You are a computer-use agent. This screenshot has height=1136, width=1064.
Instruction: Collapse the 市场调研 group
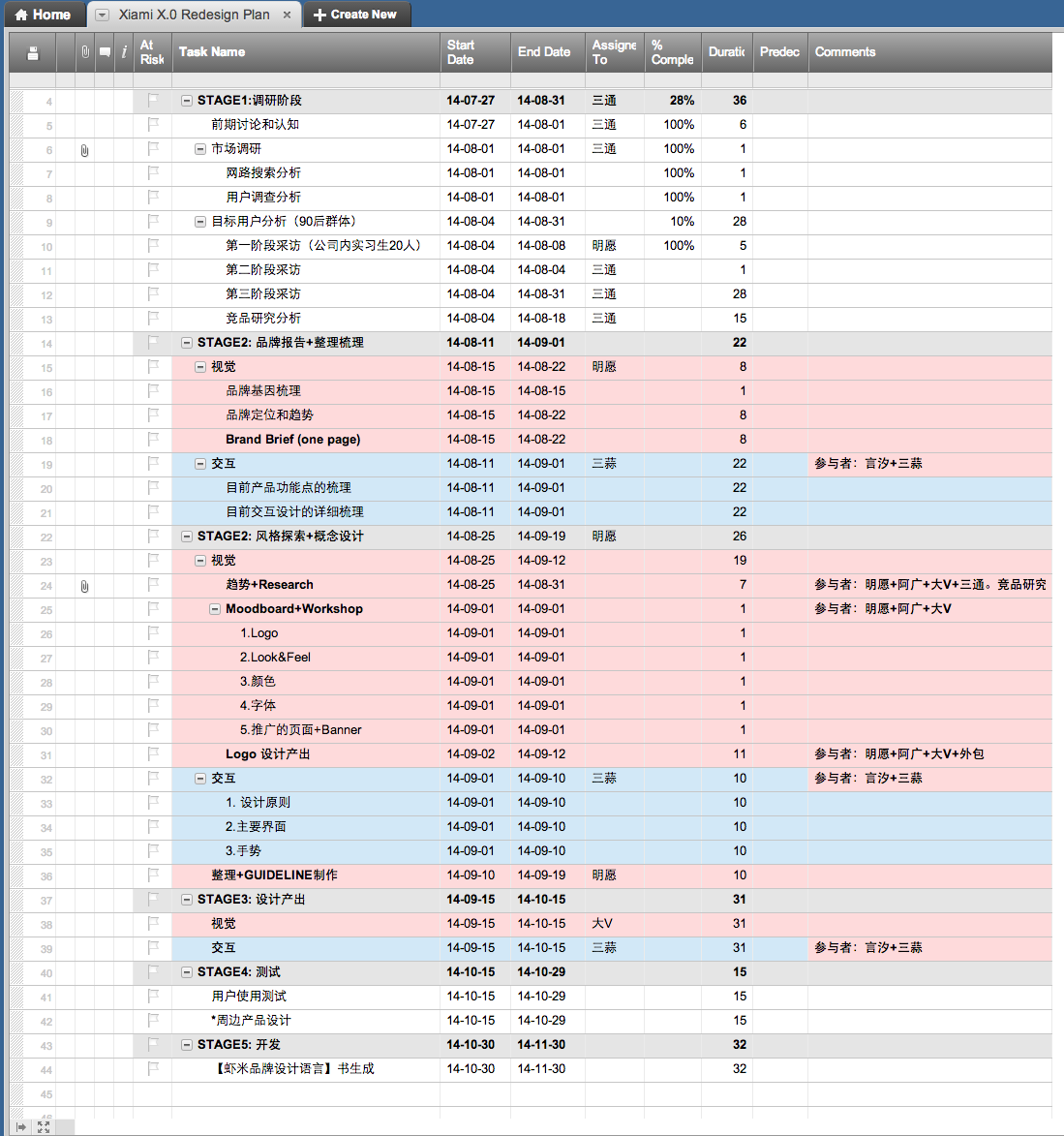click(200, 149)
